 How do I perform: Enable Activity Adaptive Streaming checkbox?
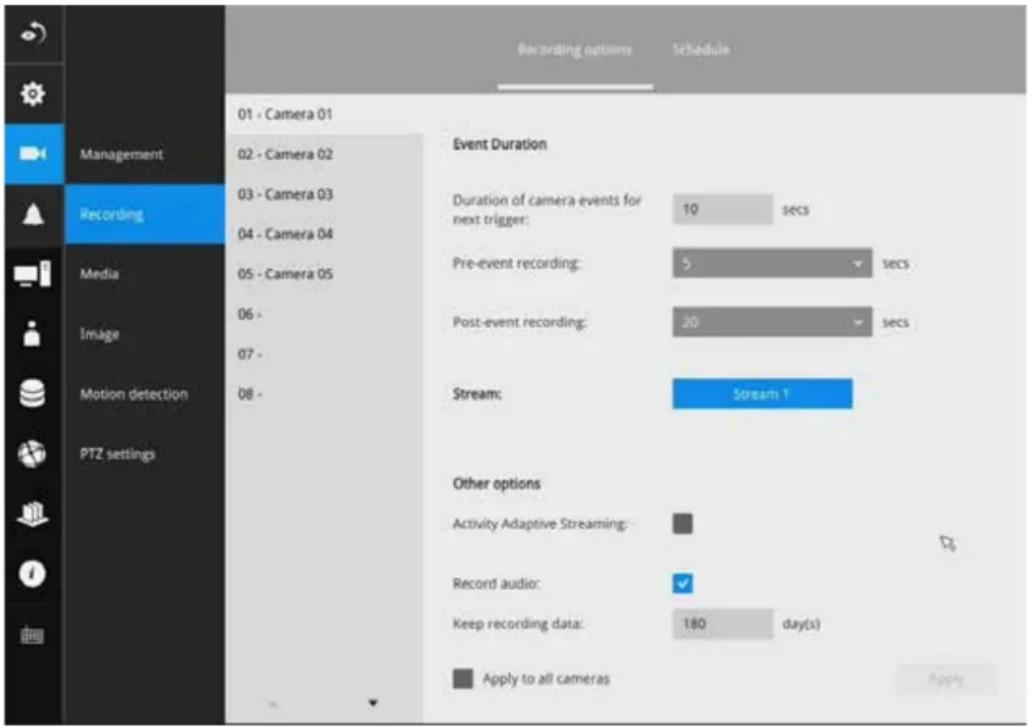(683, 523)
